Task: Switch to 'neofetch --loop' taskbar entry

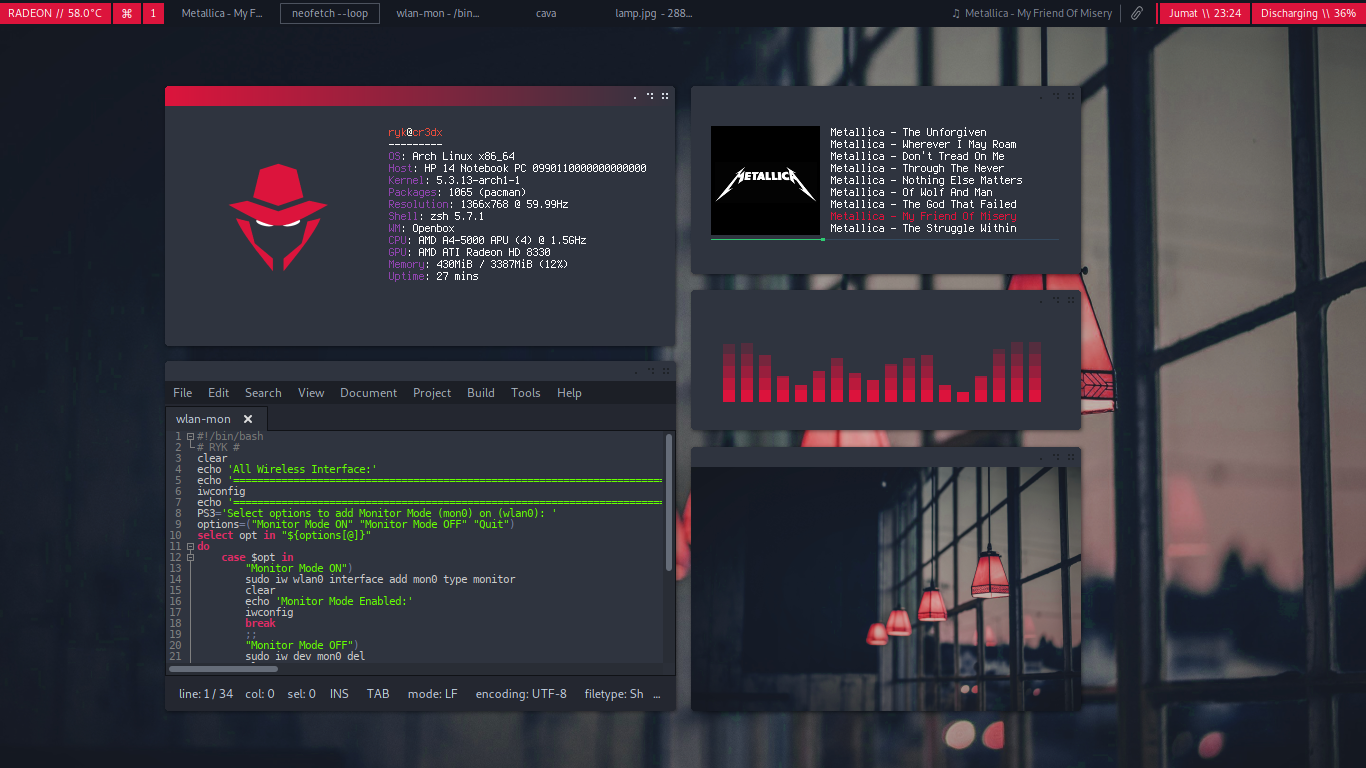Action: point(330,13)
